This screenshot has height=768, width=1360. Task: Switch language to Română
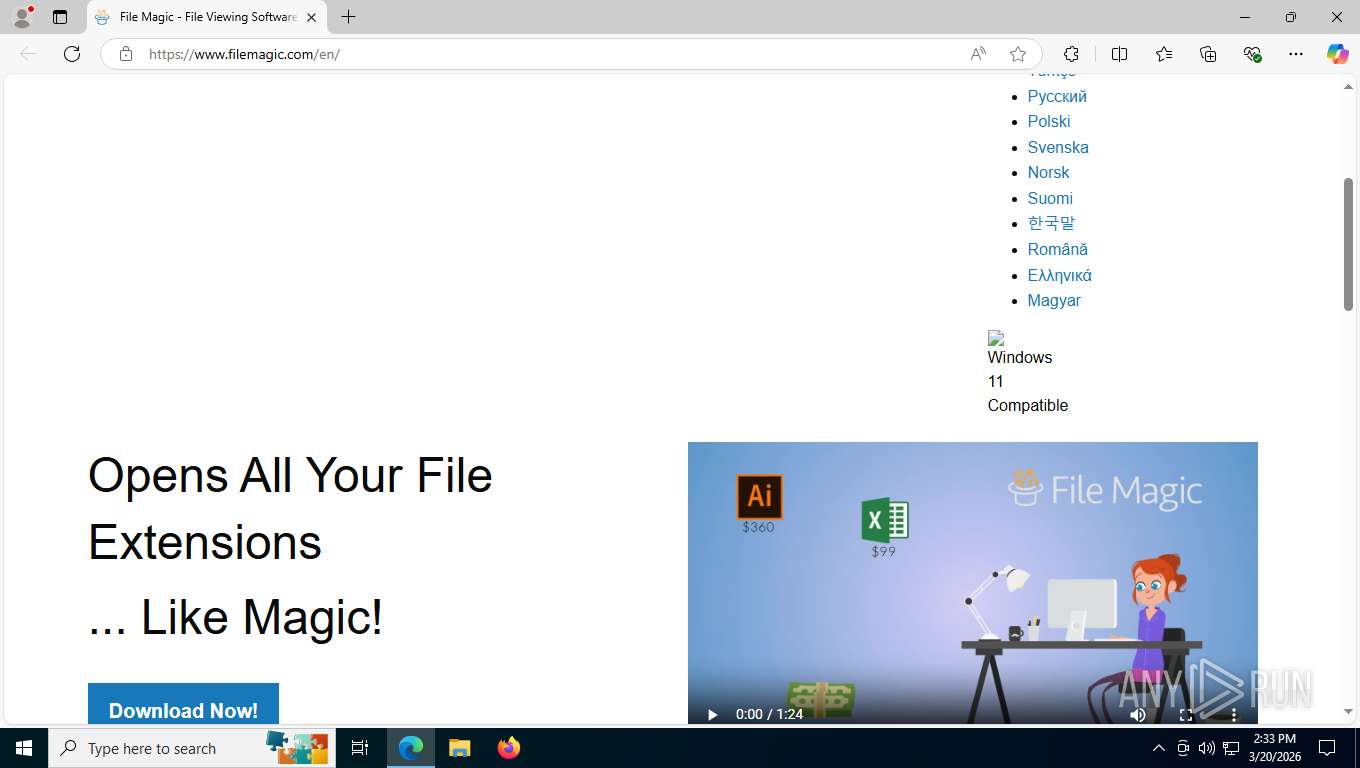coord(1057,249)
